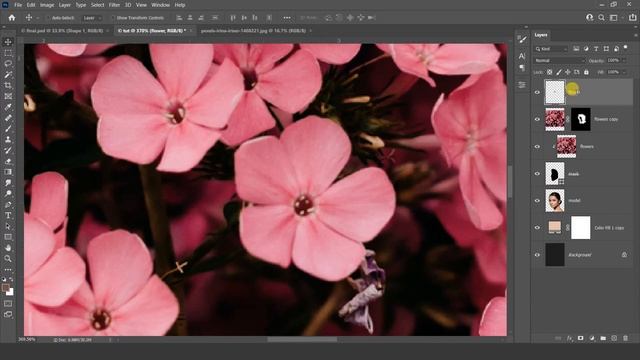Image resolution: width=640 pixels, height=360 pixels.
Task: Open the Window menu
Action: coord(160,5)
